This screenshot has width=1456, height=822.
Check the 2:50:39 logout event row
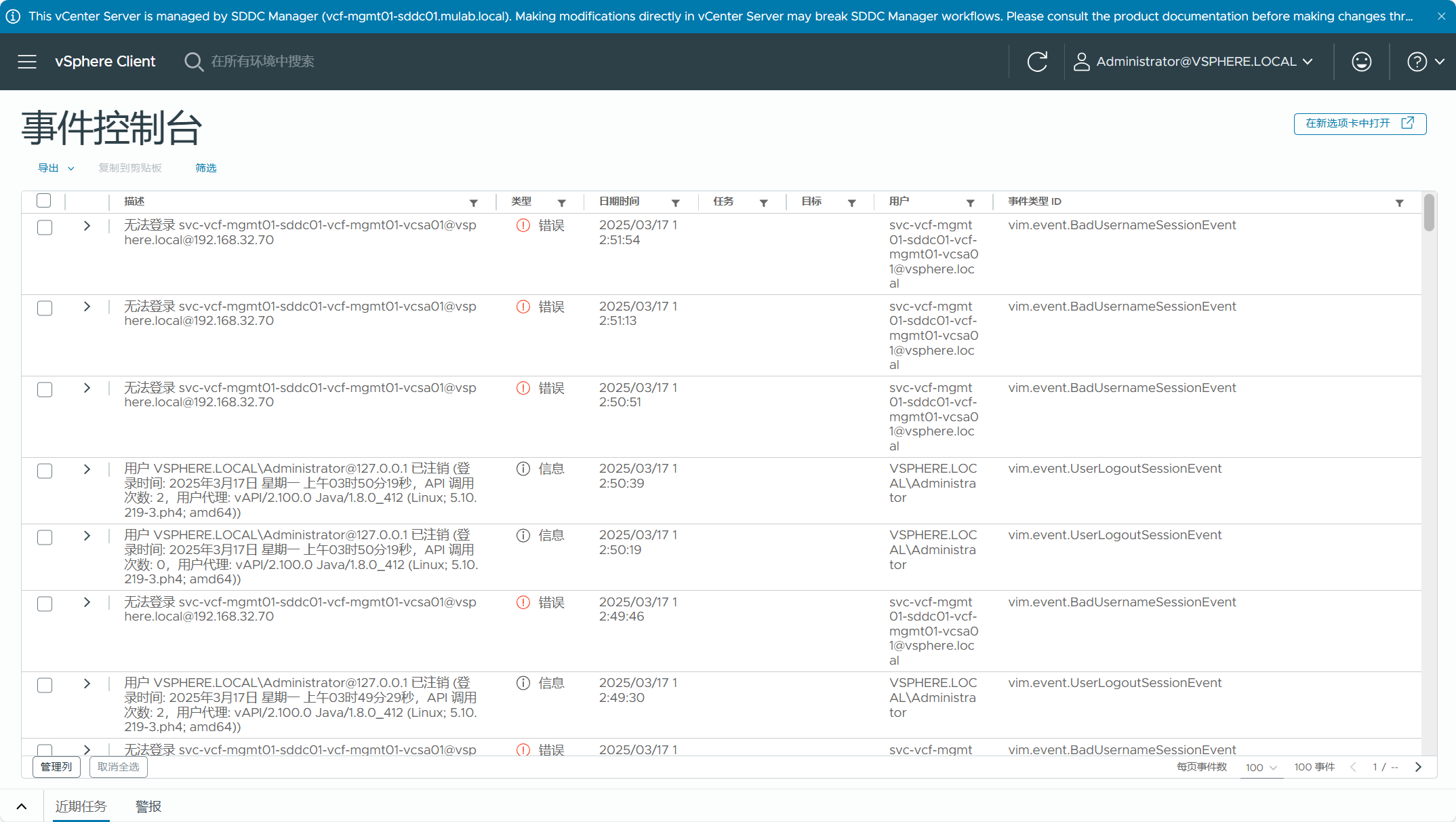[45, 471]
